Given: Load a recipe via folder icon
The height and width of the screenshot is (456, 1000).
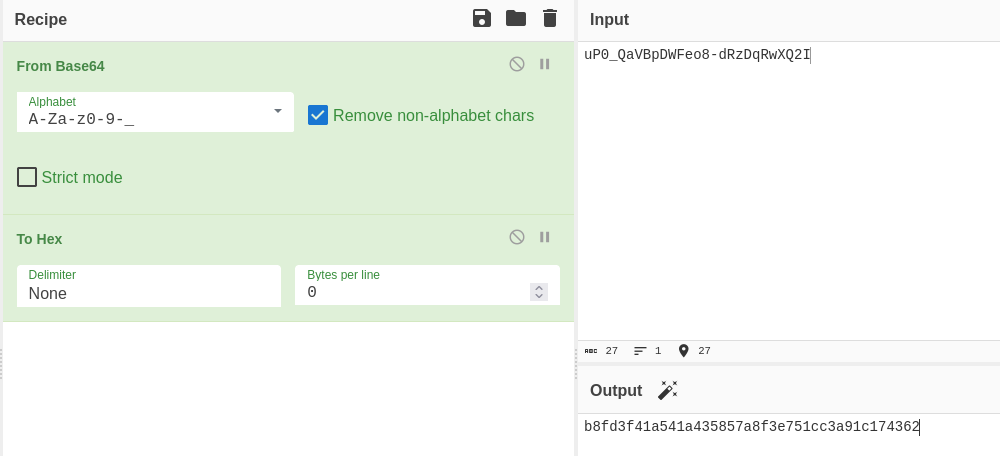Looking at the screenshot, I should click(516, 18).
